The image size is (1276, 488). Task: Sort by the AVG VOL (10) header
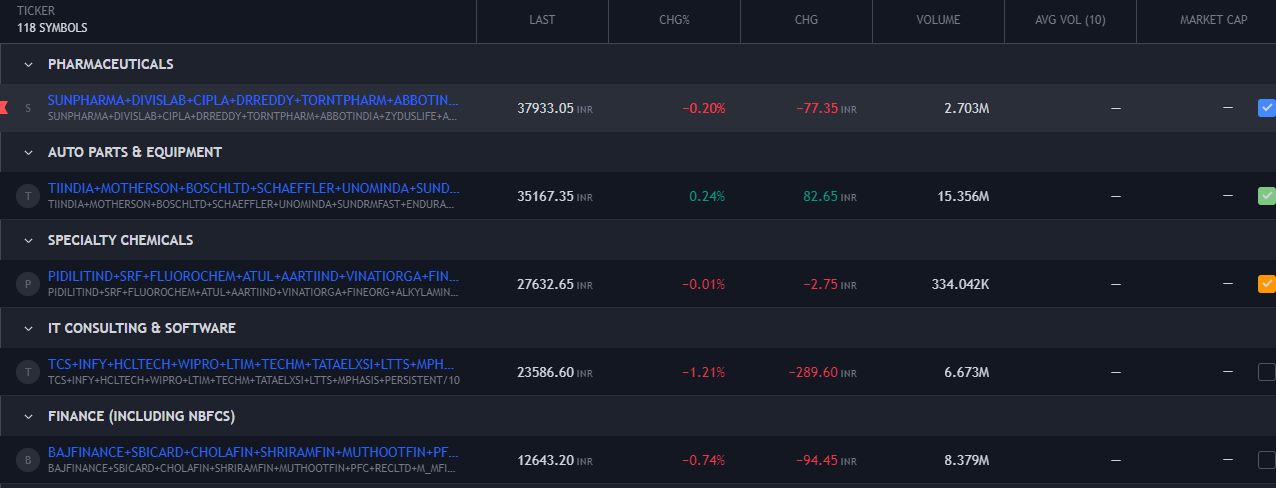pyautogui.click(x=1070, y=20)
